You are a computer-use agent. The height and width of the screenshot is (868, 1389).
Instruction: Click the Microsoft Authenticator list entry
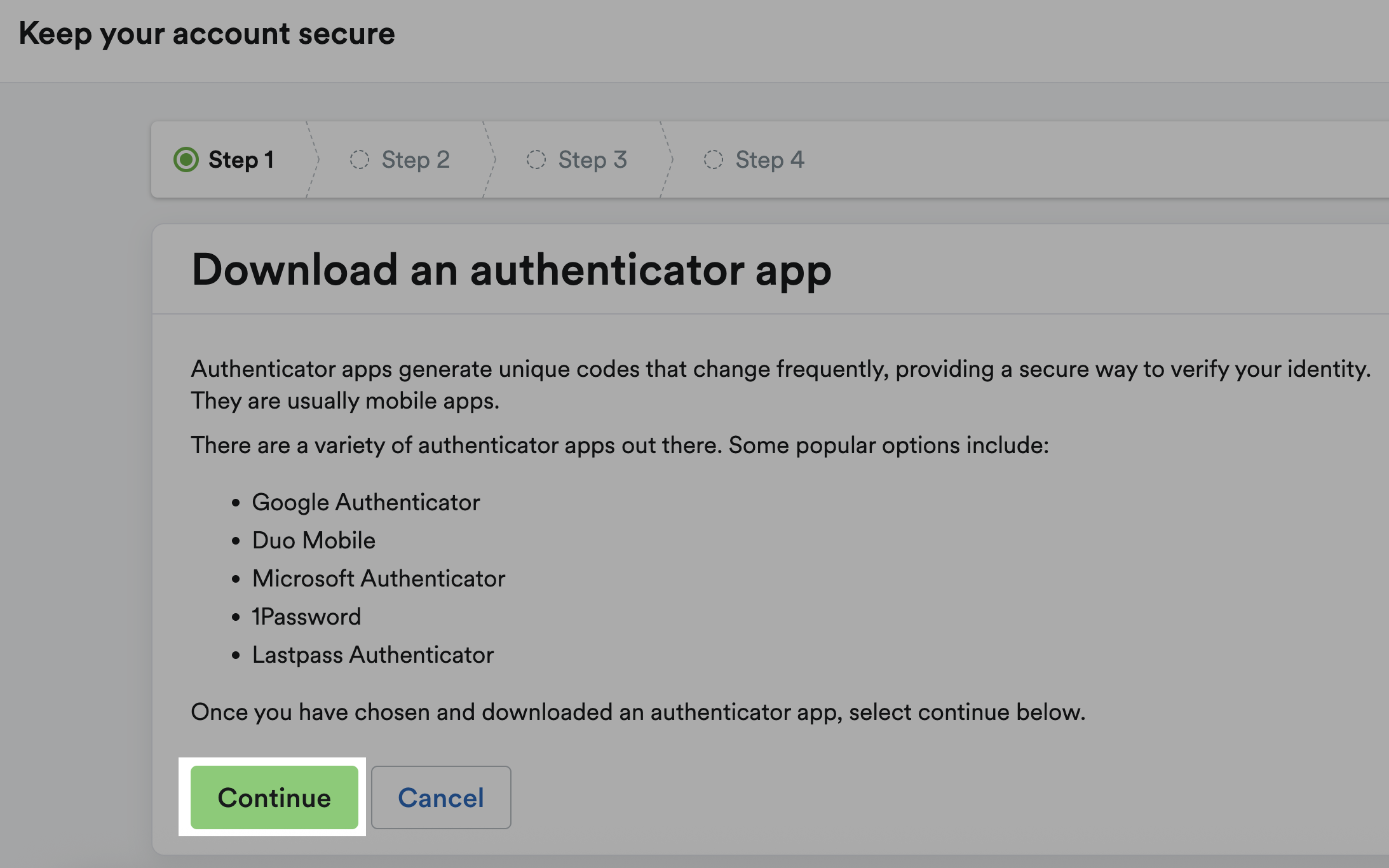pos(379,578)
